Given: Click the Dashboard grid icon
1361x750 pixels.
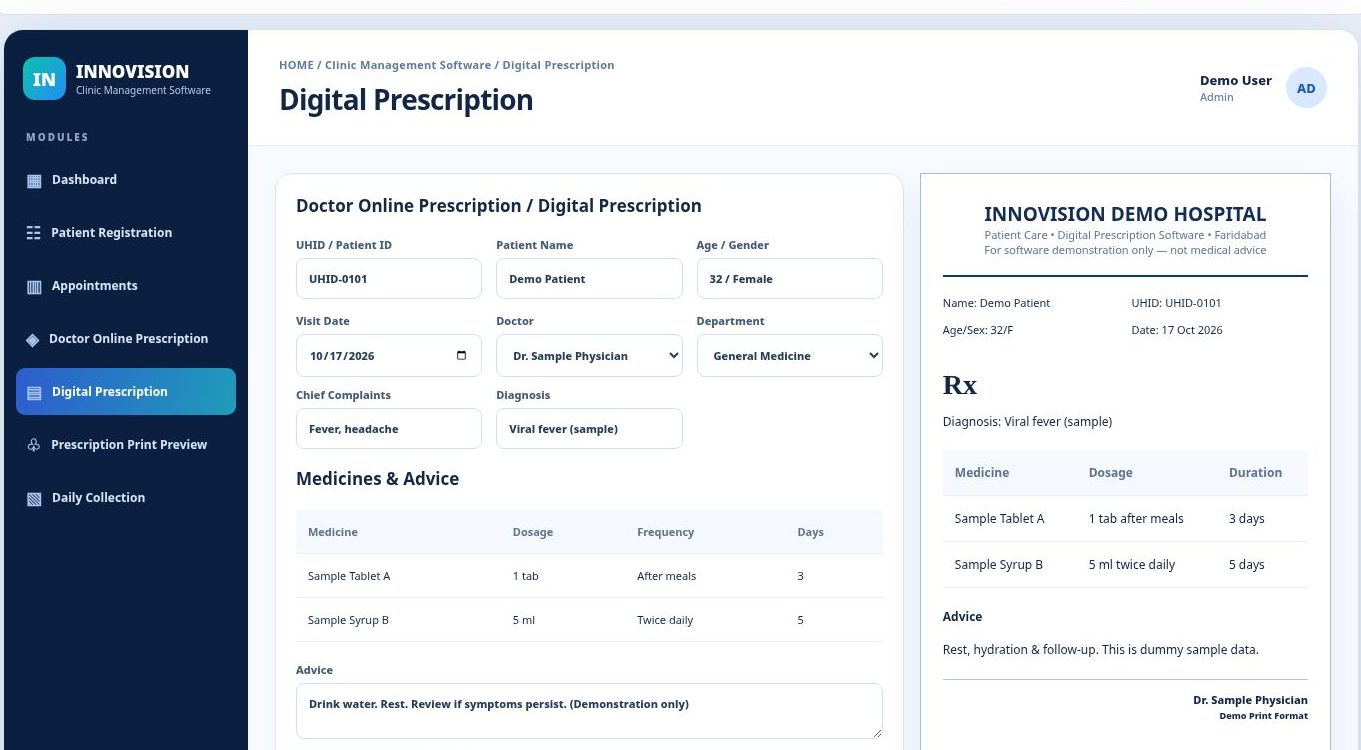Looking at the screenshot, I should (x=34, y=181).
